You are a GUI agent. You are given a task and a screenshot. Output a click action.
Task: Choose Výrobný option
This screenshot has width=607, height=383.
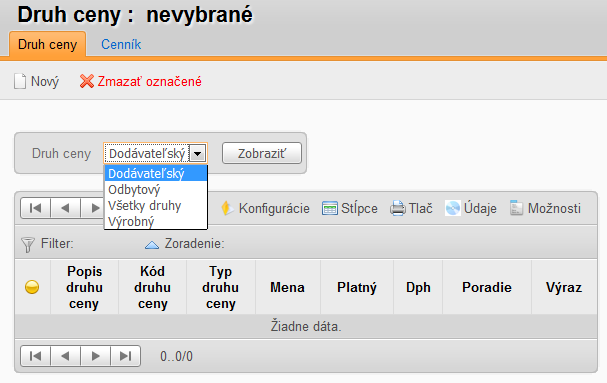click(x=156, y=222)
